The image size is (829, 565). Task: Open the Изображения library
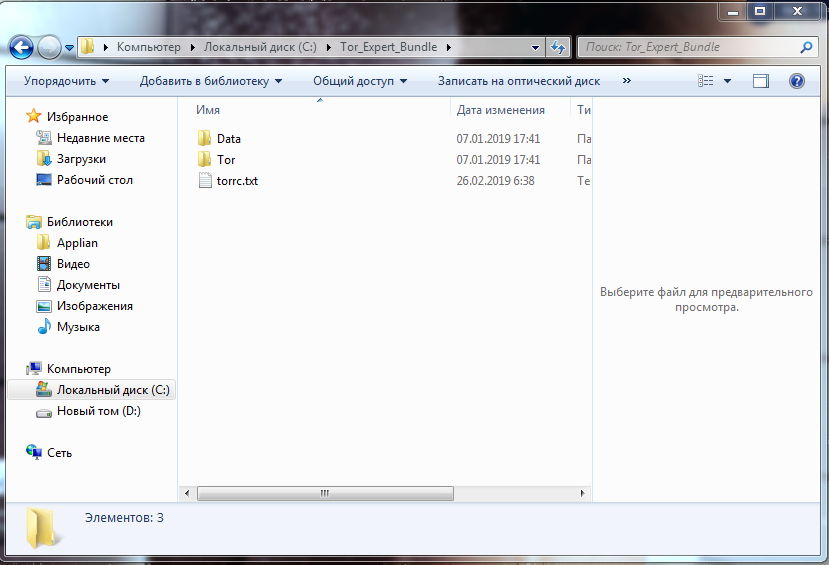(95, 306)
